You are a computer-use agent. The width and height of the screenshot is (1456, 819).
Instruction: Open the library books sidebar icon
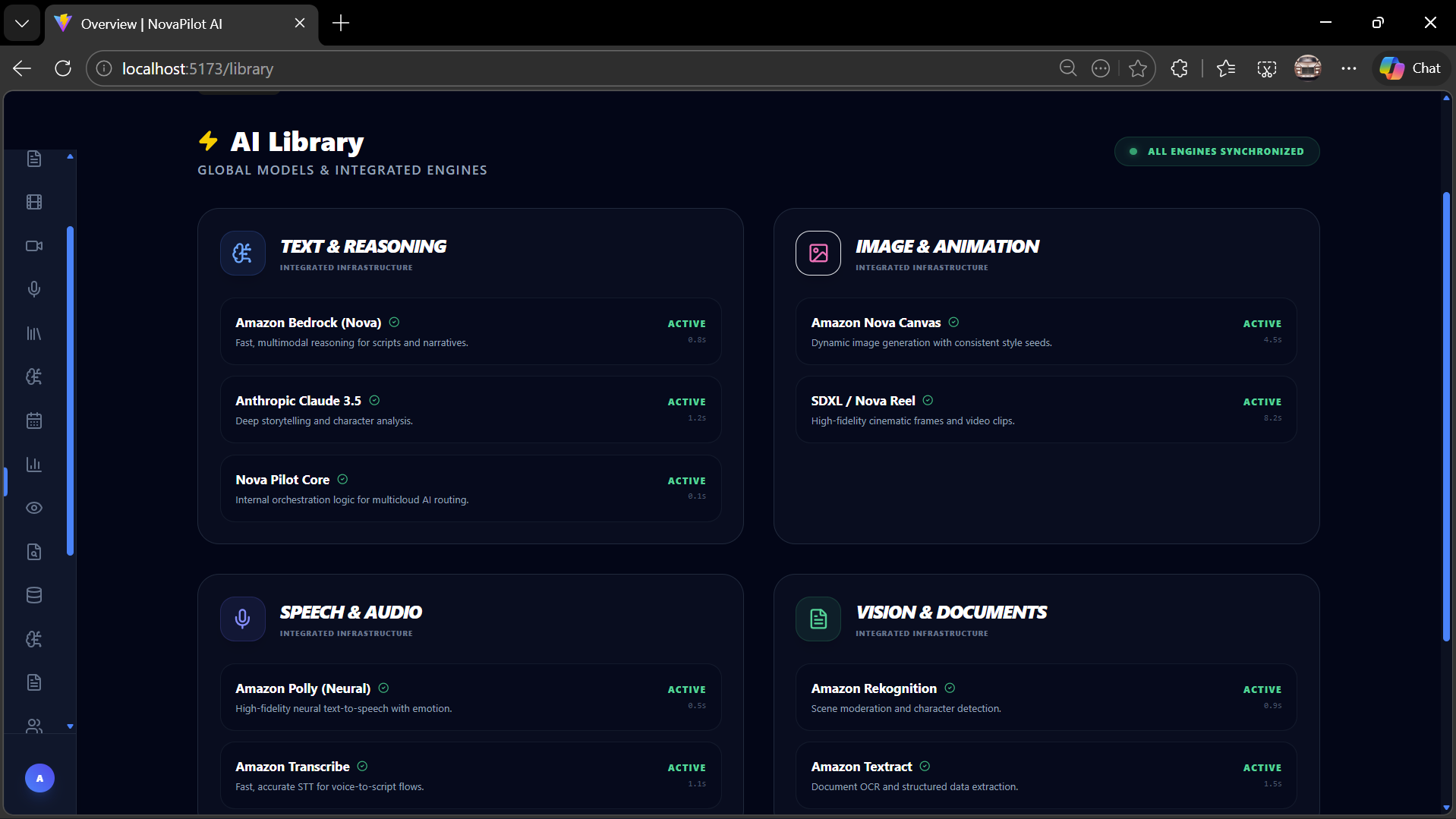[x=34, y=333]
